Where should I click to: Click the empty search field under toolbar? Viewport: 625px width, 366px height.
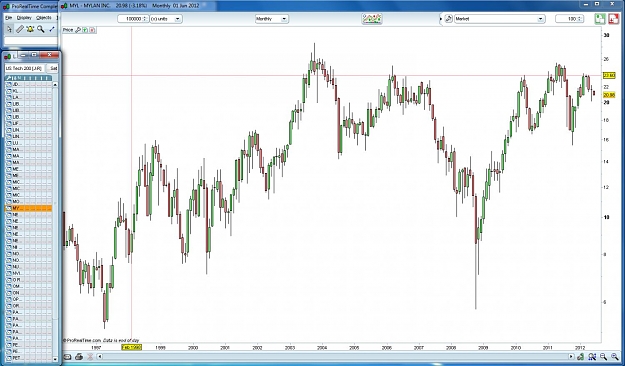point(31,41)
